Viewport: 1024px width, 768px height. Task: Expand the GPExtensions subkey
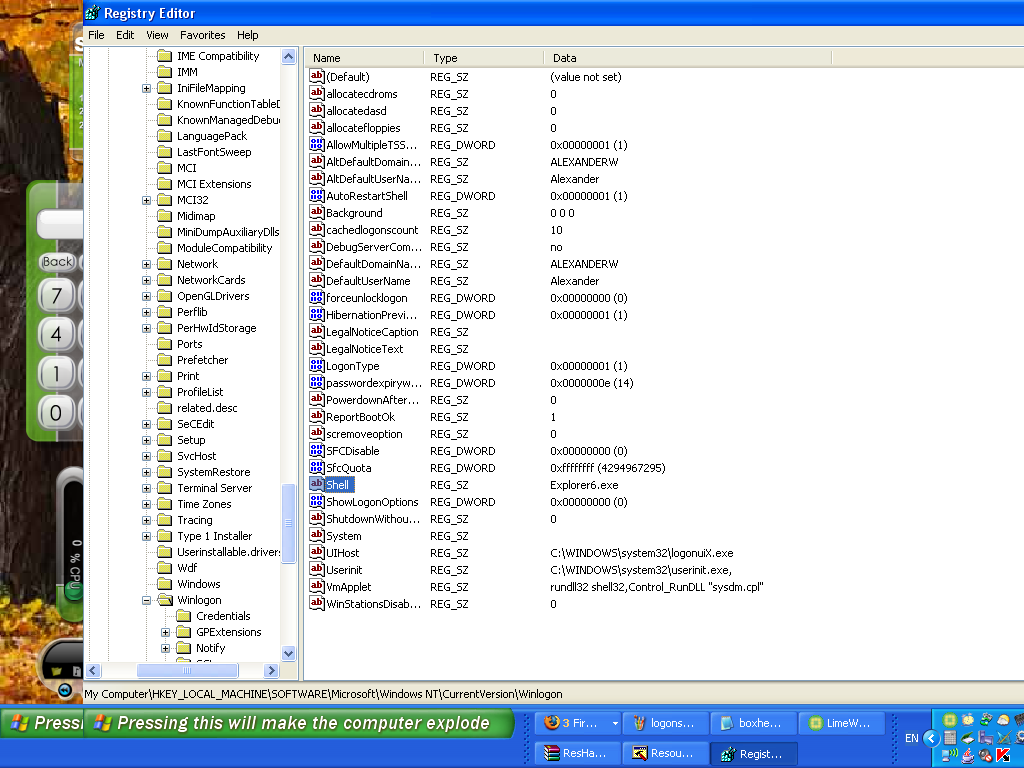(166, 632)
